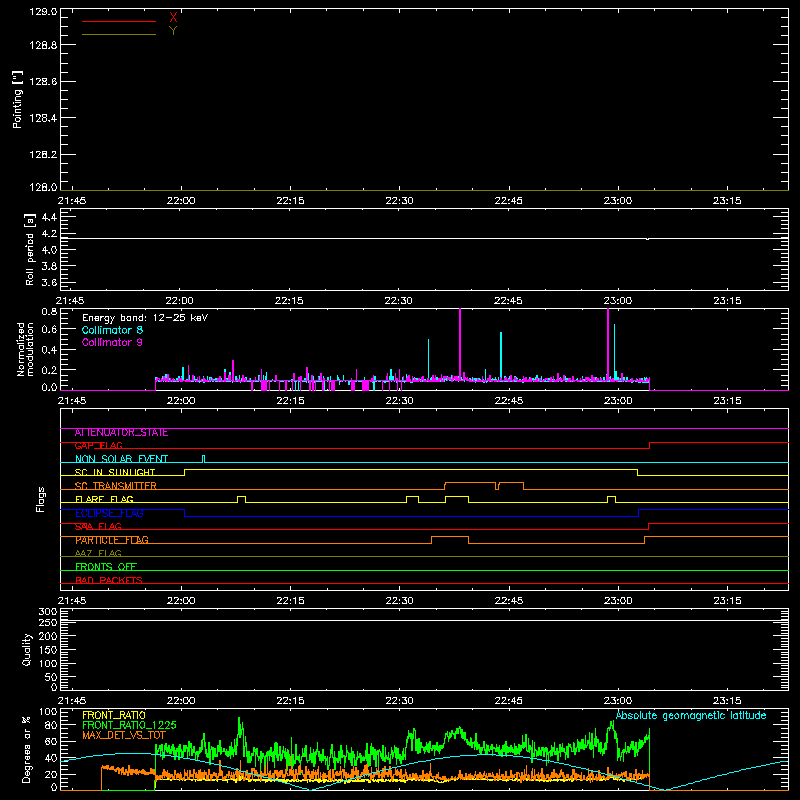Select the ECLIPSE_FLAG label
Image resolution: width=800 pixels, height=800 pixels.
tap(109, 513)
